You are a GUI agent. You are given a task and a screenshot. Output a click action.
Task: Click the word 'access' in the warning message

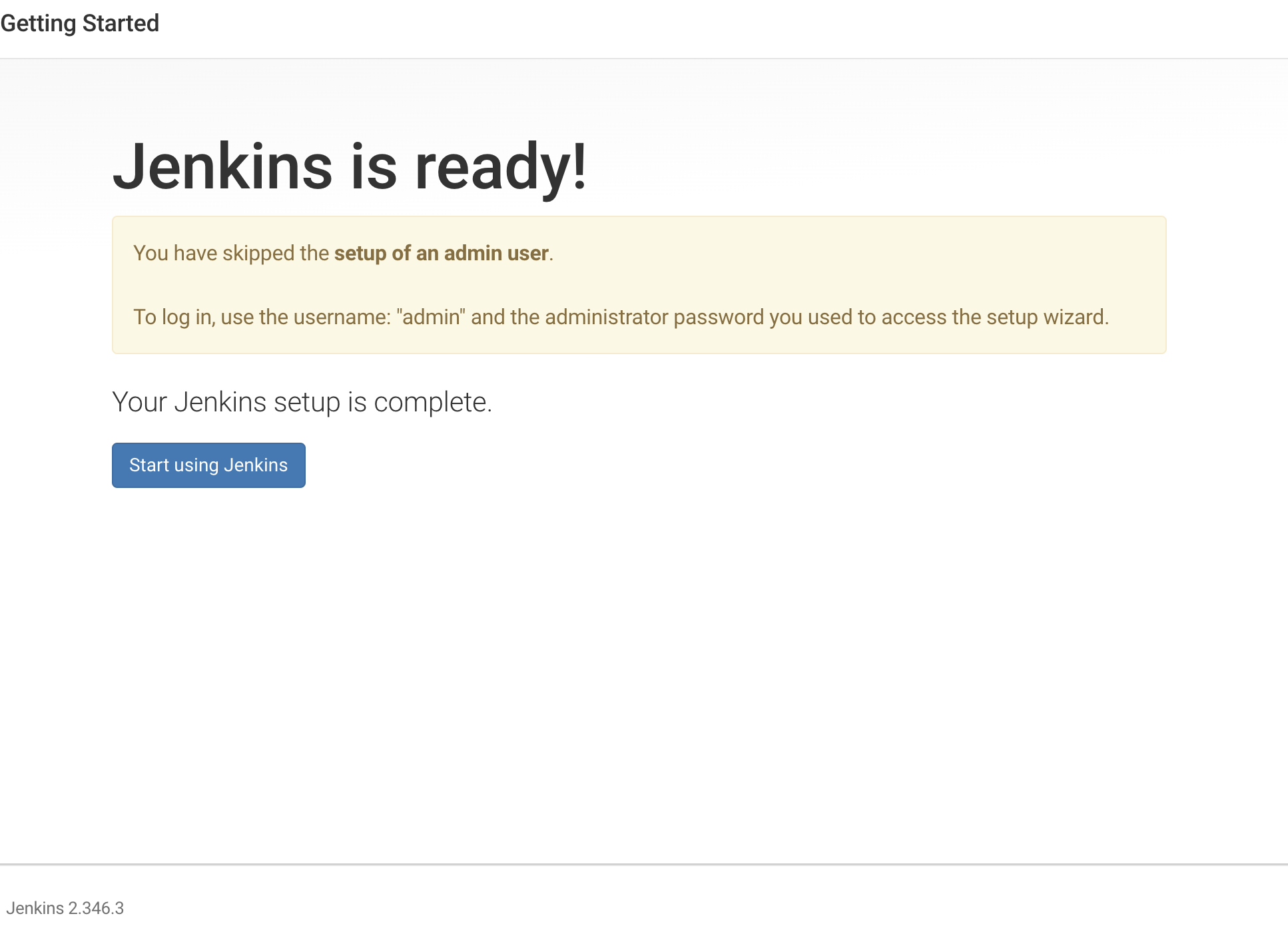(x=914, y=318)
